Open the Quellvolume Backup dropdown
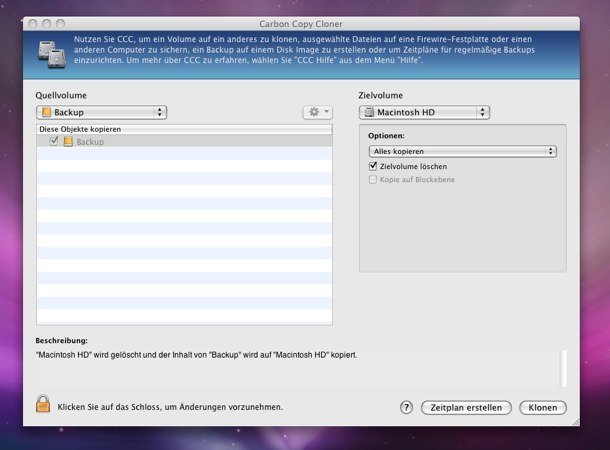Image resolution: width=610 pixels, height=450 pixels. (102, 112)
